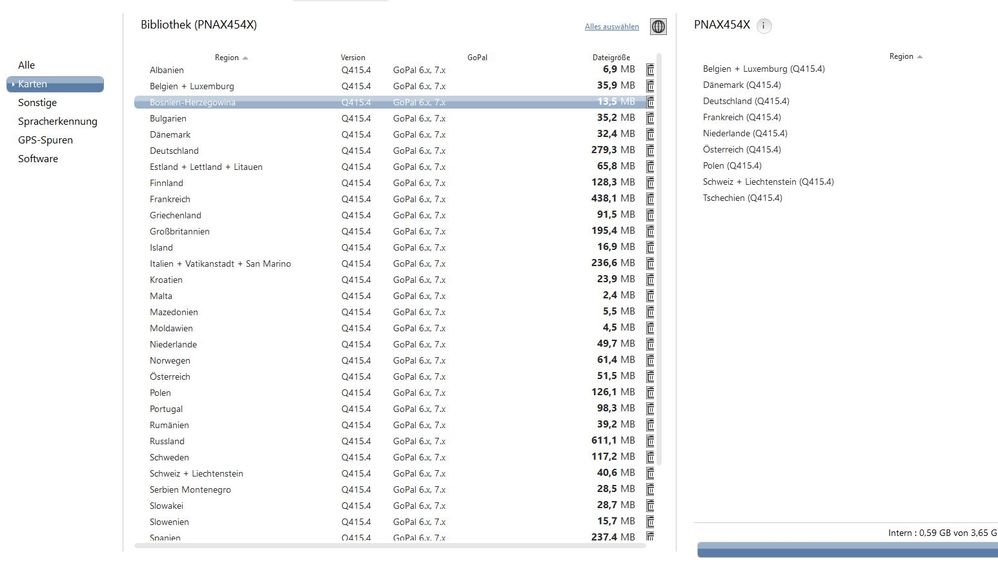This screenshot has width=998, height=569.
Task: Click the internal storage usage bar
Action: pos(846,550)
